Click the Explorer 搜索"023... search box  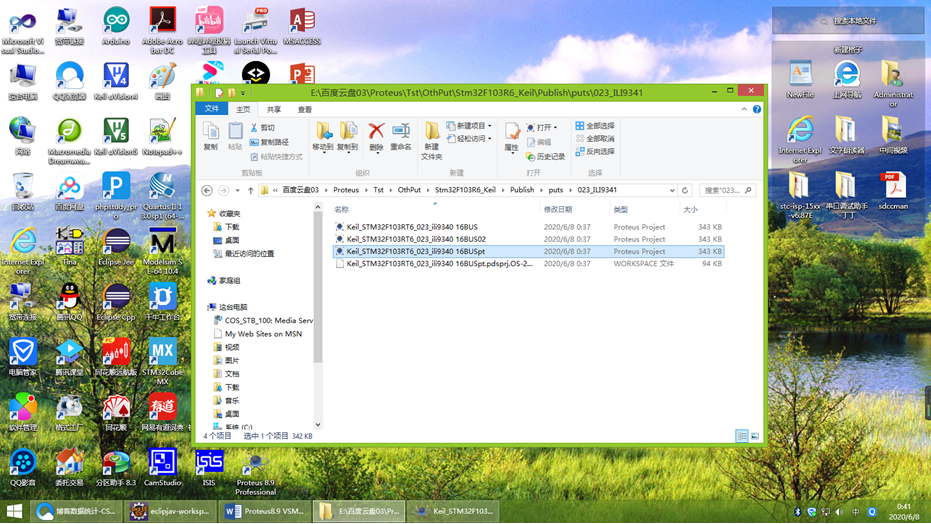(x=727, y=190)
